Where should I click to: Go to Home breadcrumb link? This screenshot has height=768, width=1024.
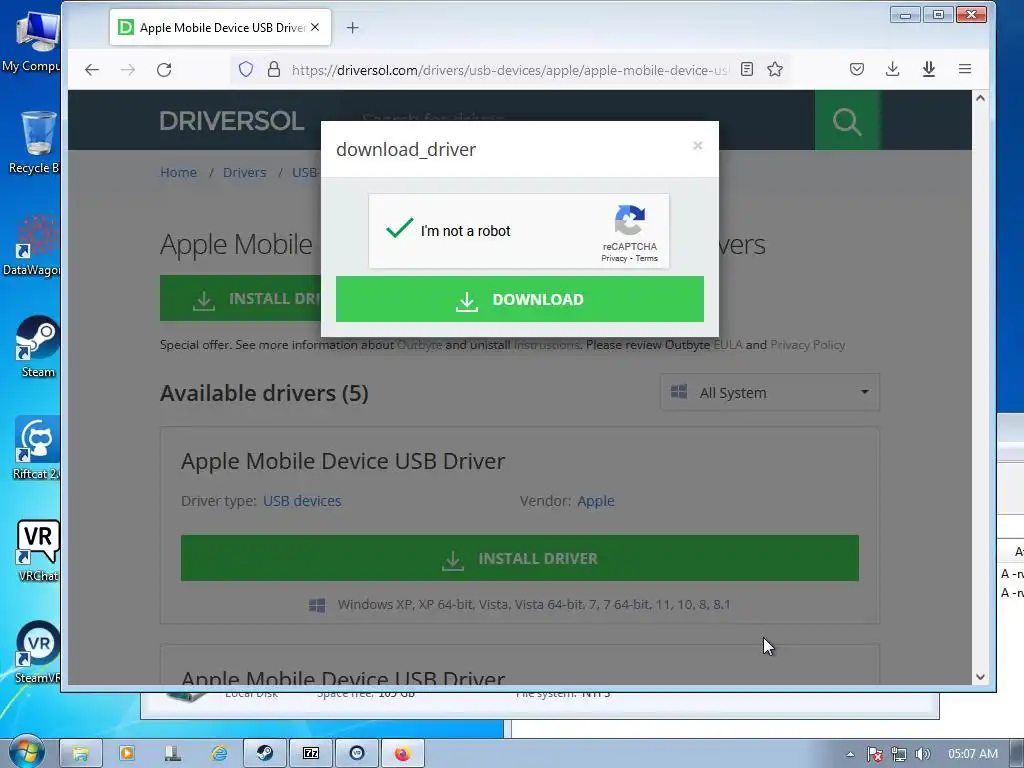178,172
